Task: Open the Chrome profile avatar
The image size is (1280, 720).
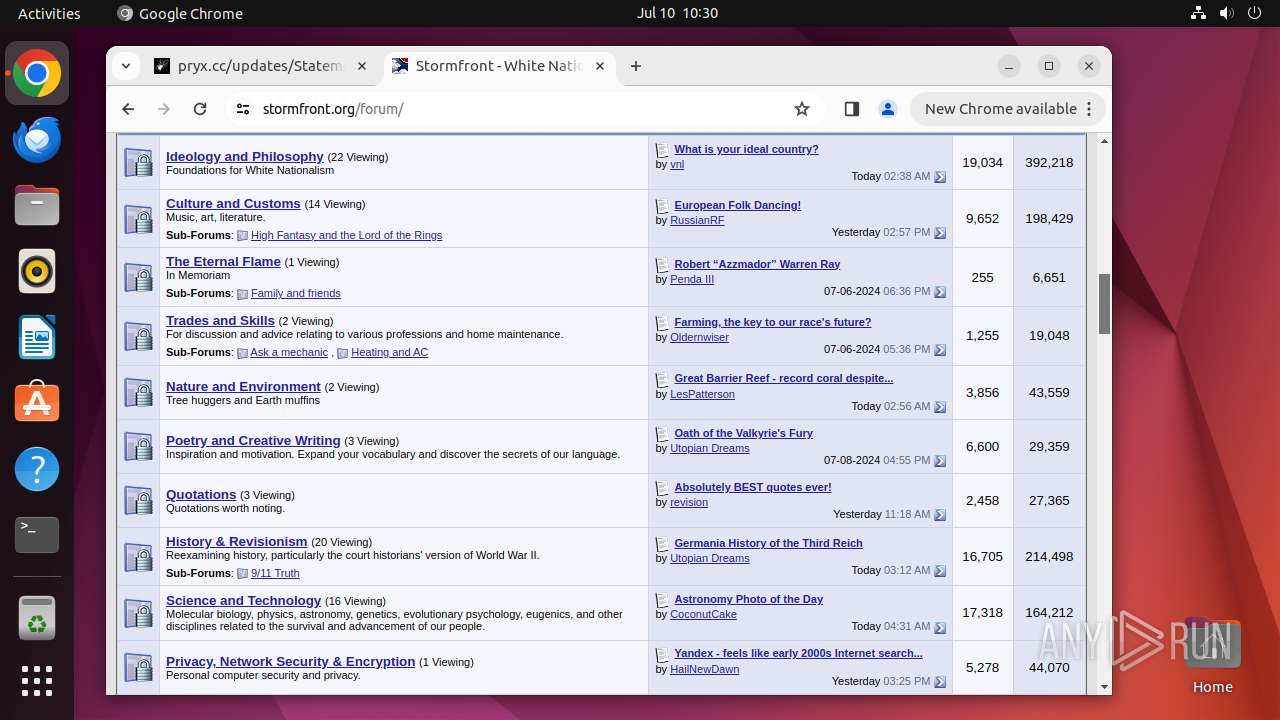Action: coord(888,109)
